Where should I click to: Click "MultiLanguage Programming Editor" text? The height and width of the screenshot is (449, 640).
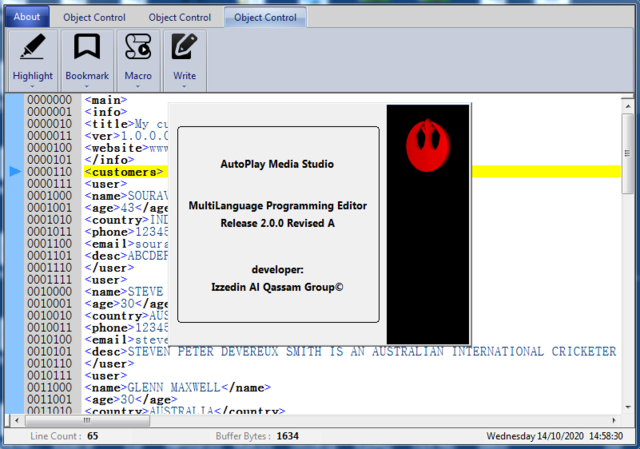tap(278, 206)
